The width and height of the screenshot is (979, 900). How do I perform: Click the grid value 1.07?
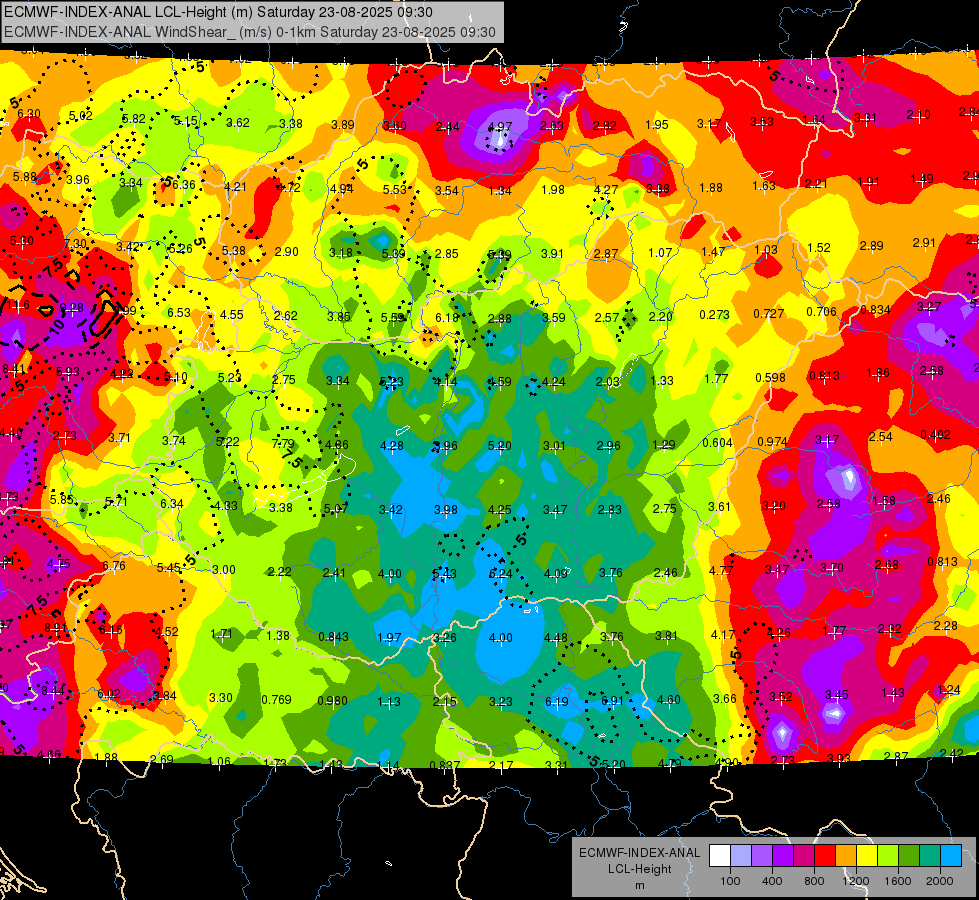pyautogui.click(x=660, y=253)
